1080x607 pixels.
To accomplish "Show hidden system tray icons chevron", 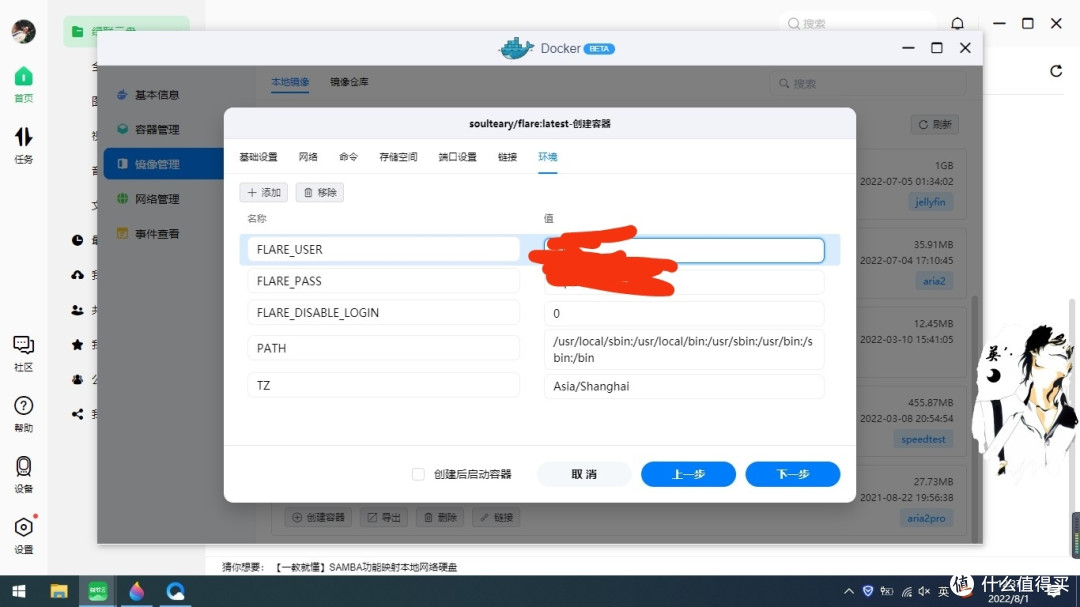I will coord(849,591).
